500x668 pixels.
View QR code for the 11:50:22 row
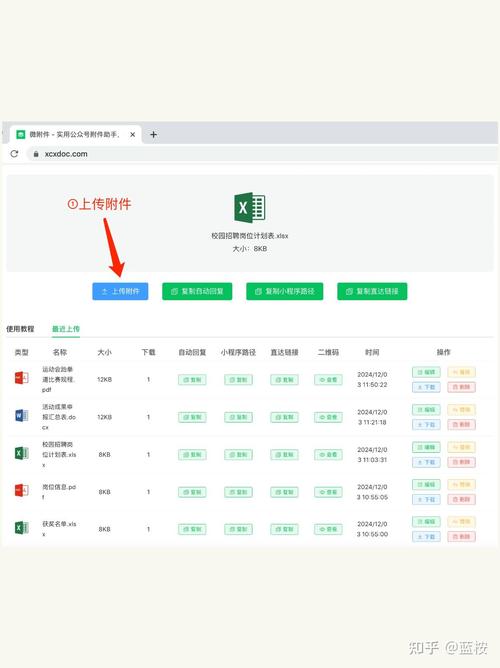click(x=328, y=380)
